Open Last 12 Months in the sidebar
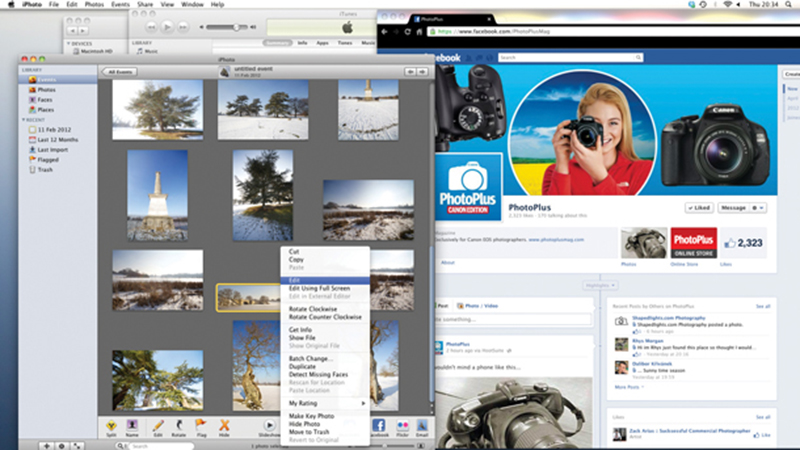The image size is (800, 450). pyautogui.click(x=58, y=140)
